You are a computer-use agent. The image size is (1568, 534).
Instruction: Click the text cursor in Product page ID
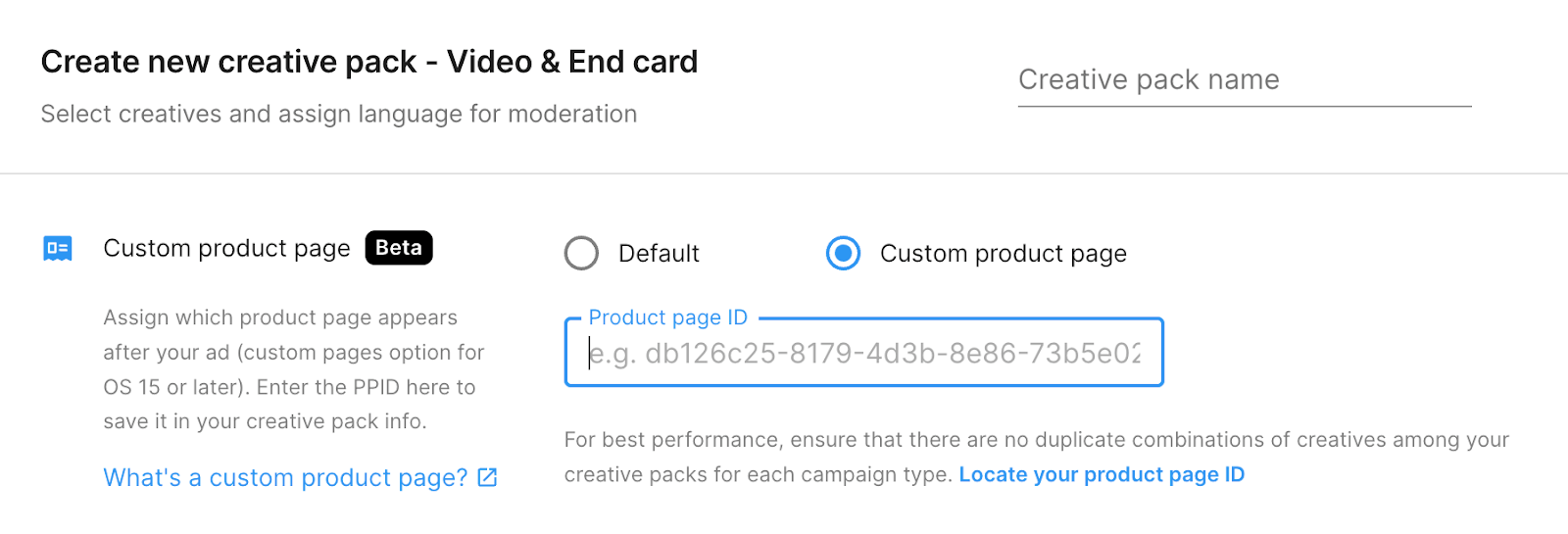coord(590,354)
